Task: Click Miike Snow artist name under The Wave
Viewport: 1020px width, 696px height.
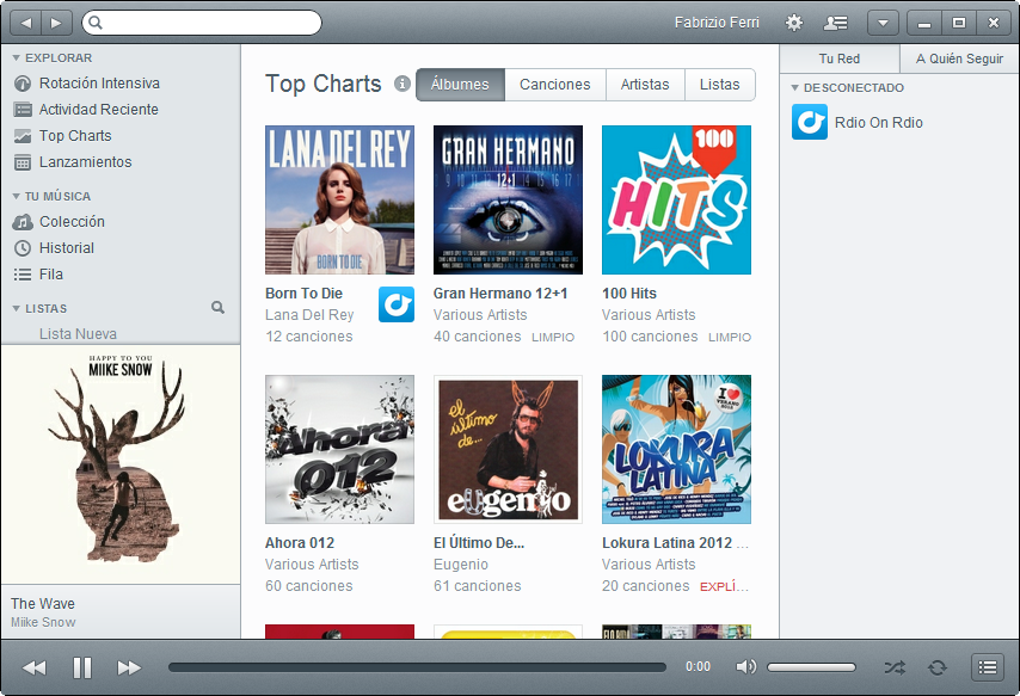Action: click(43, 622)
